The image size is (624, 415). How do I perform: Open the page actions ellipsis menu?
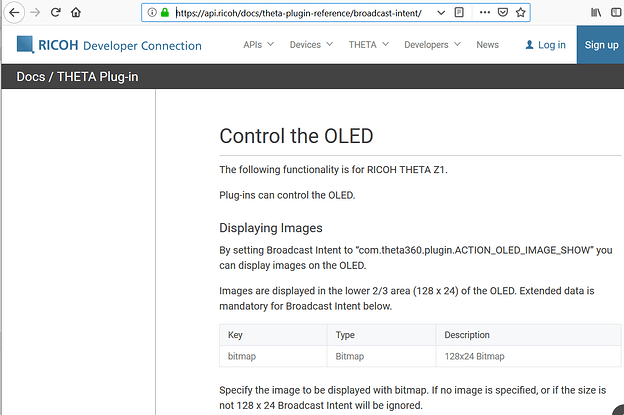coord(483,14)
